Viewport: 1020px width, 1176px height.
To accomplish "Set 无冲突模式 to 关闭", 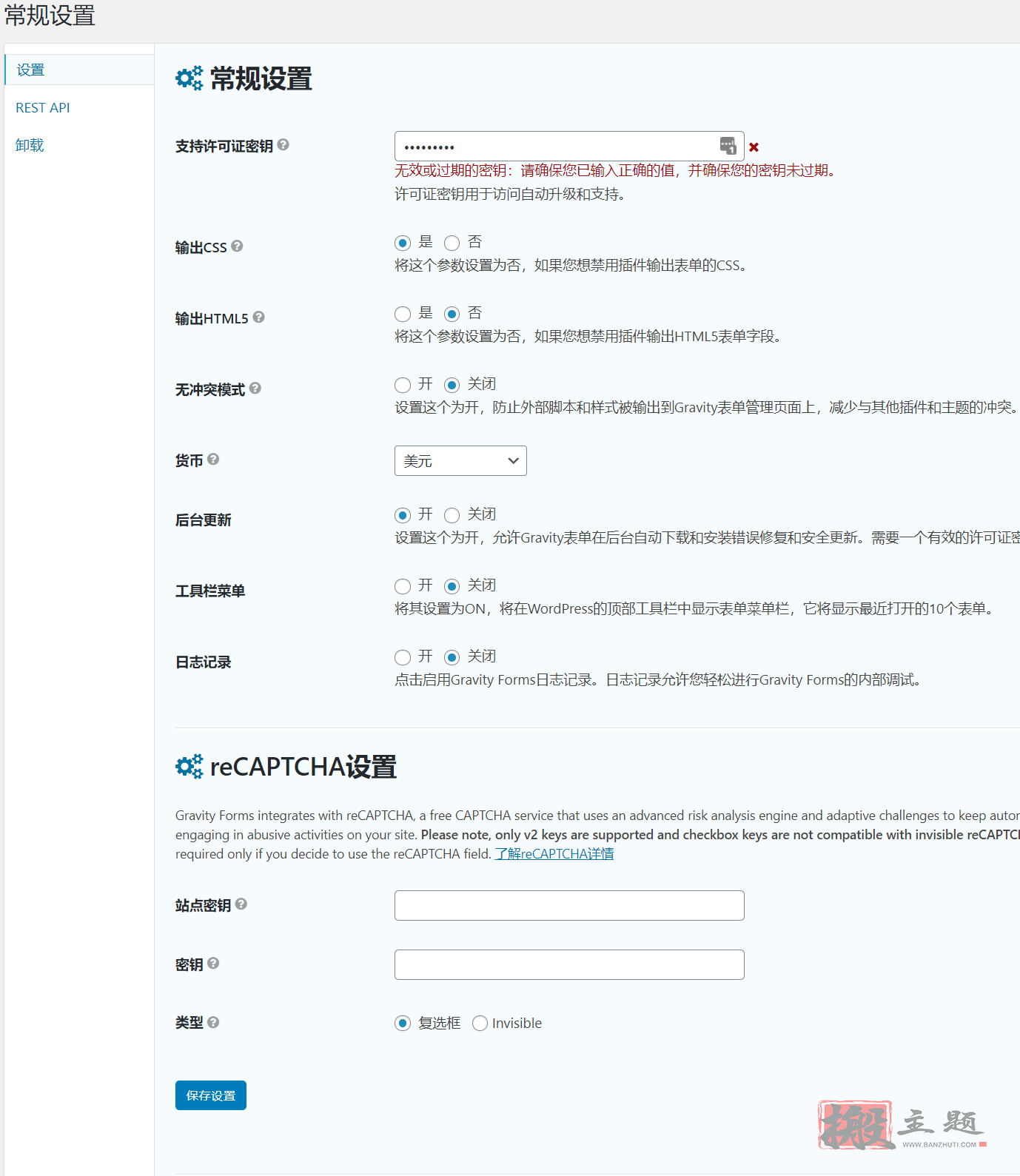I will coord(452,385).
